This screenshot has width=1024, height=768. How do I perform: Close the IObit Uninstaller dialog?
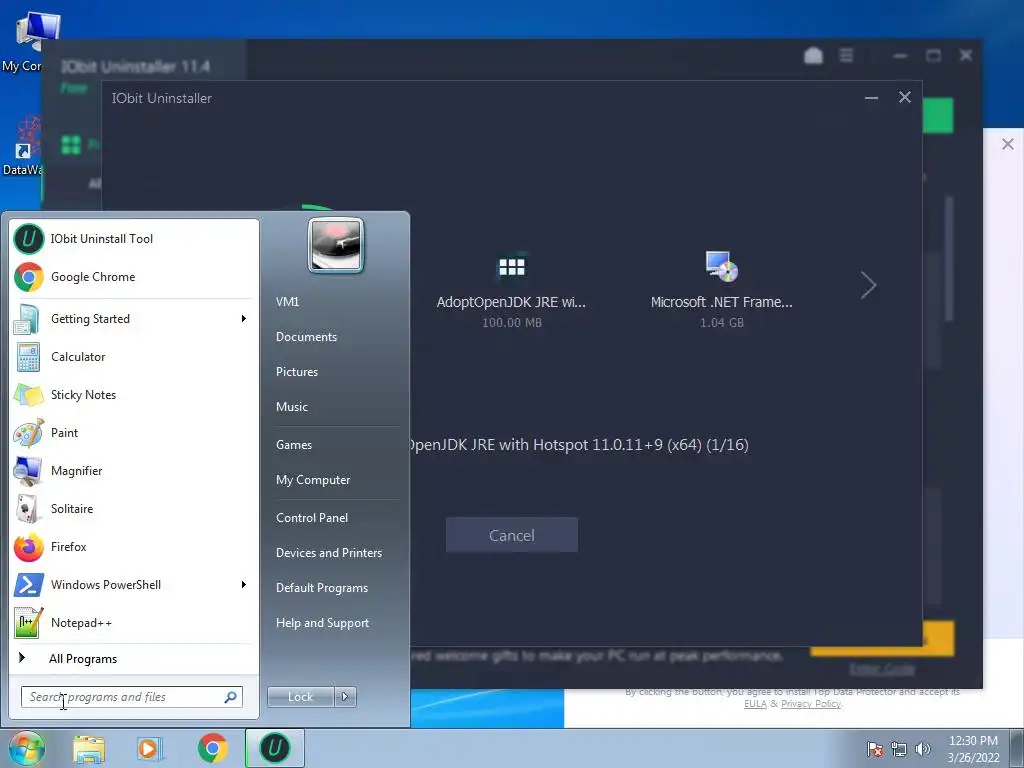click(904, 97)
